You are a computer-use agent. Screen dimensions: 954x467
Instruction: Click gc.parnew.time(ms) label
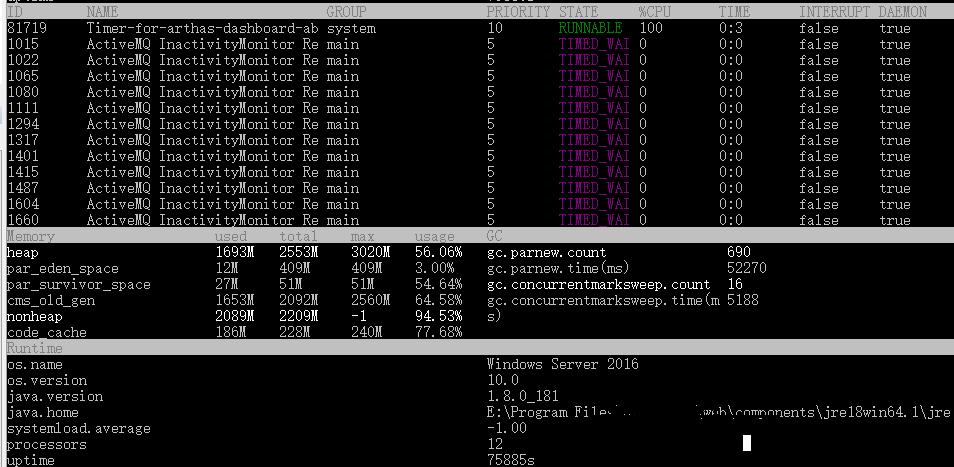(x=558, y=268)
